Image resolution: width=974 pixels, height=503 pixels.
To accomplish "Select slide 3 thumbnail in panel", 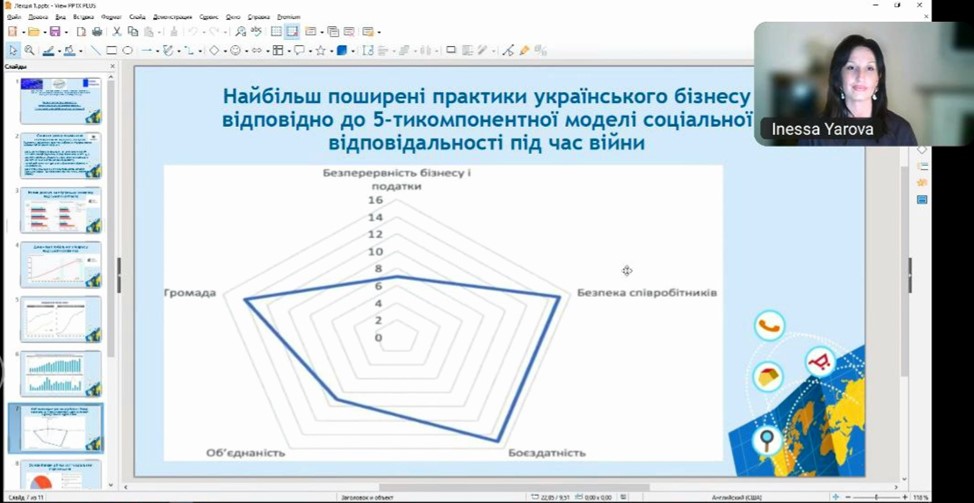I will [x=61, y=209].
